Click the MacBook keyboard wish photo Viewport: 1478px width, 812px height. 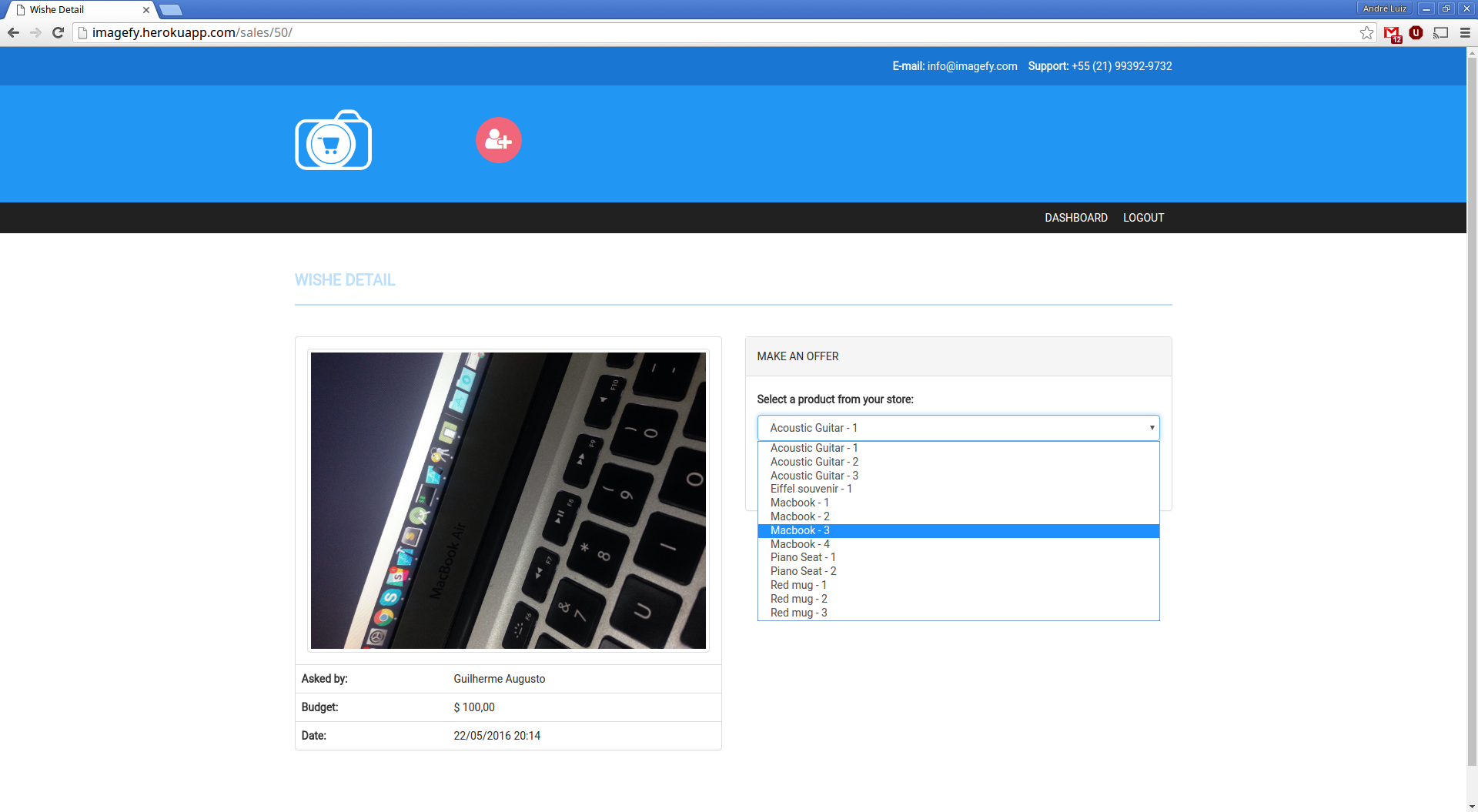[x=508, y=500]
